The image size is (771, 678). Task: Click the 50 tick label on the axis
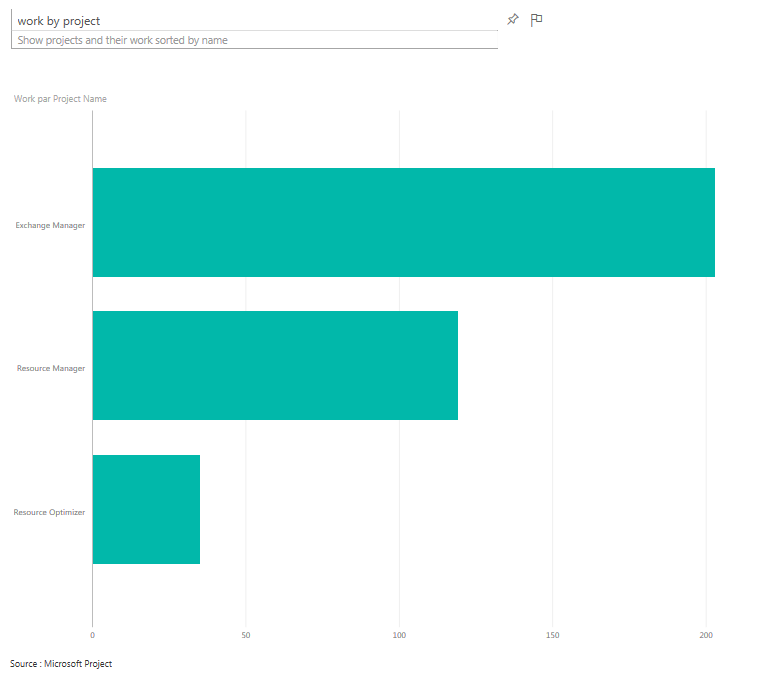click(246, 635)
